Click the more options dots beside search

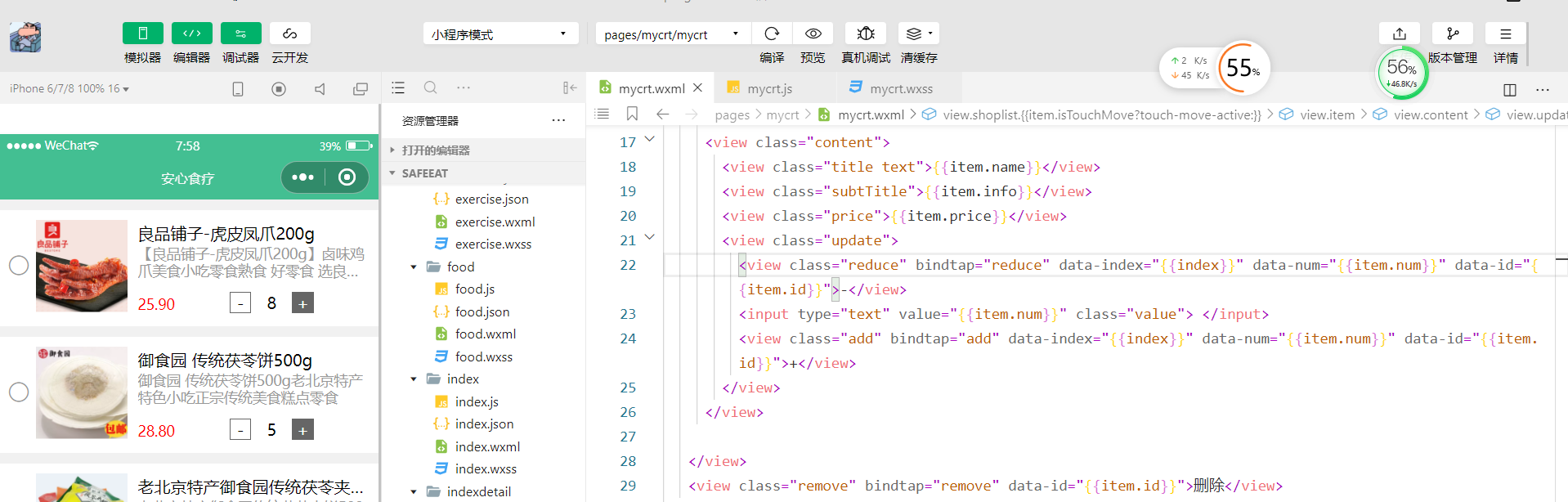pos(464,88)
